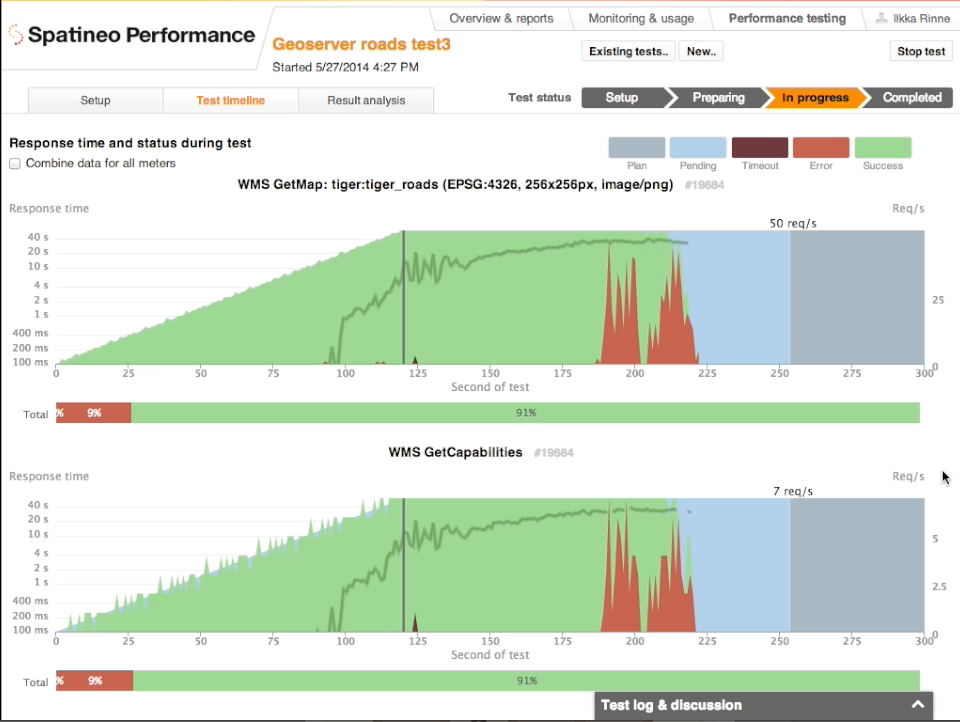
Task: Enable Combine data for all meters checkbox
Action: 15,164
